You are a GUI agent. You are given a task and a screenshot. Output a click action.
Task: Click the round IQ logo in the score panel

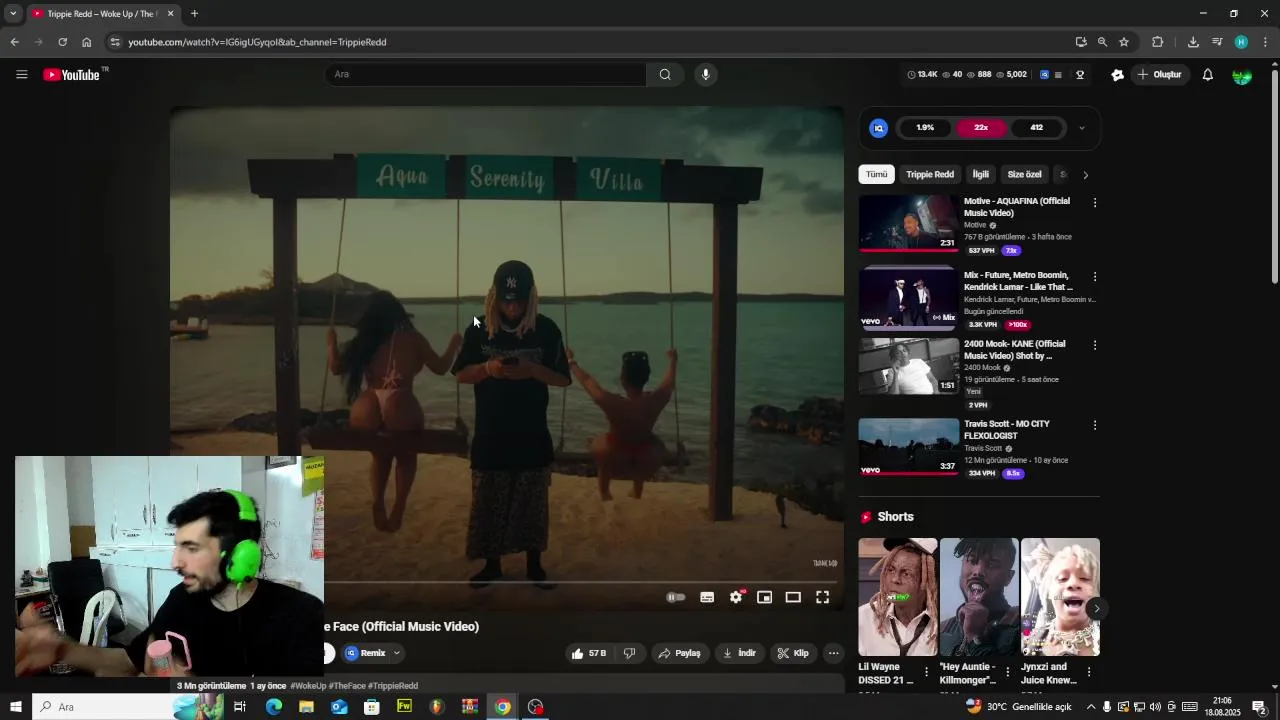[x=879, y=128]
